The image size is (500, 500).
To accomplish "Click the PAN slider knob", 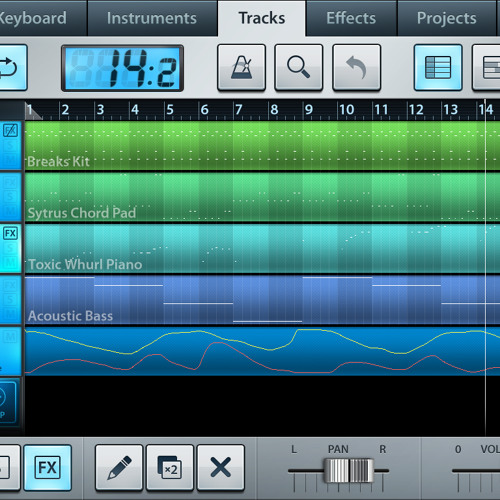I will [x=349, y=470].
